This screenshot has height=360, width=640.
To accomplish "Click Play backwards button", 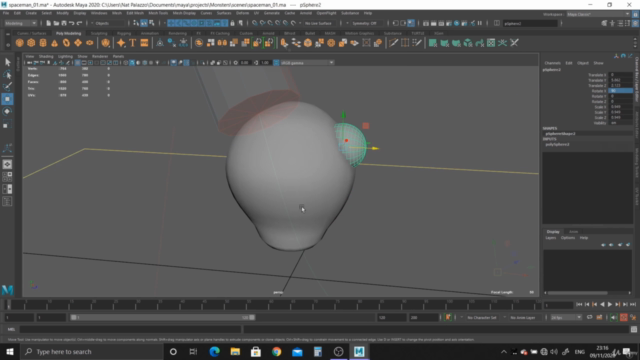I will pyautogui.click(x=602, y=304).
